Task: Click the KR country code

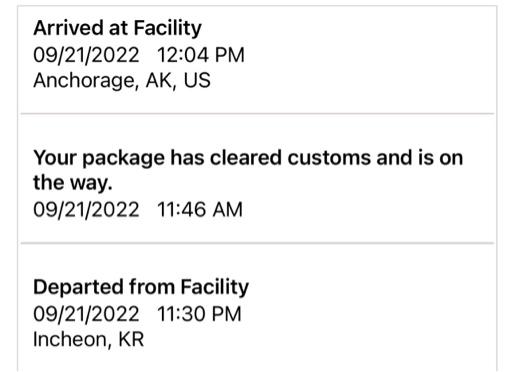Action: tap(131, 340)
